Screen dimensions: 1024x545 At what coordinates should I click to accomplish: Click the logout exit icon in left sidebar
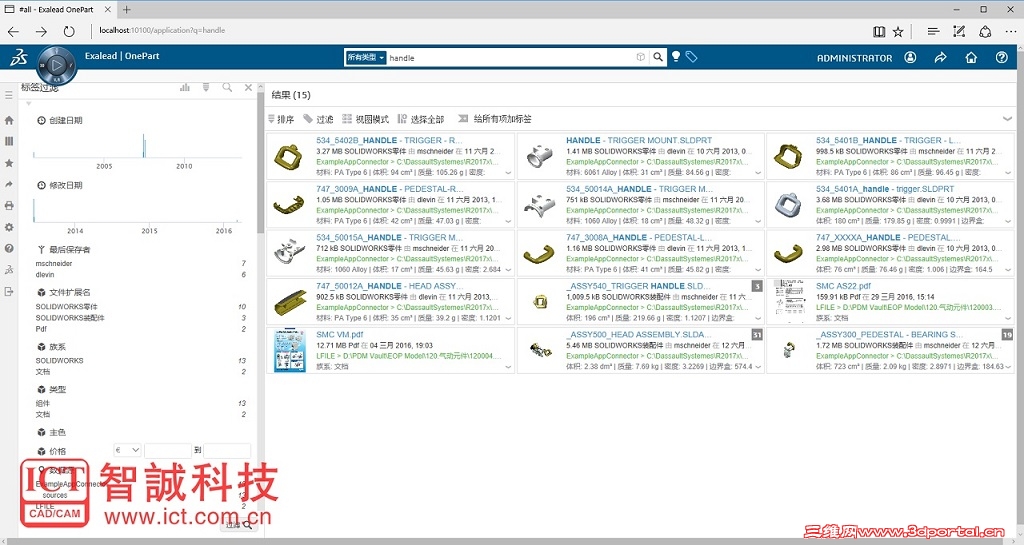tap(8, 291)
